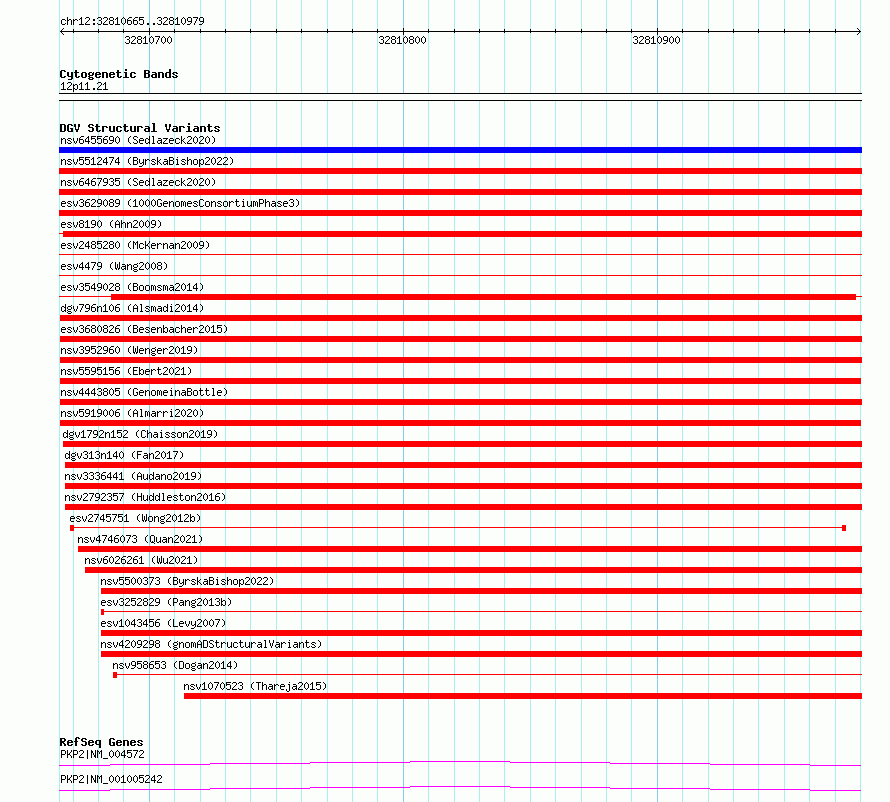The image size is (890, 802).
Task: Open variant esv3629089 (1000GenomesConsortiumPhase3)
Action: pyautogui.click(x=180, y=203)
